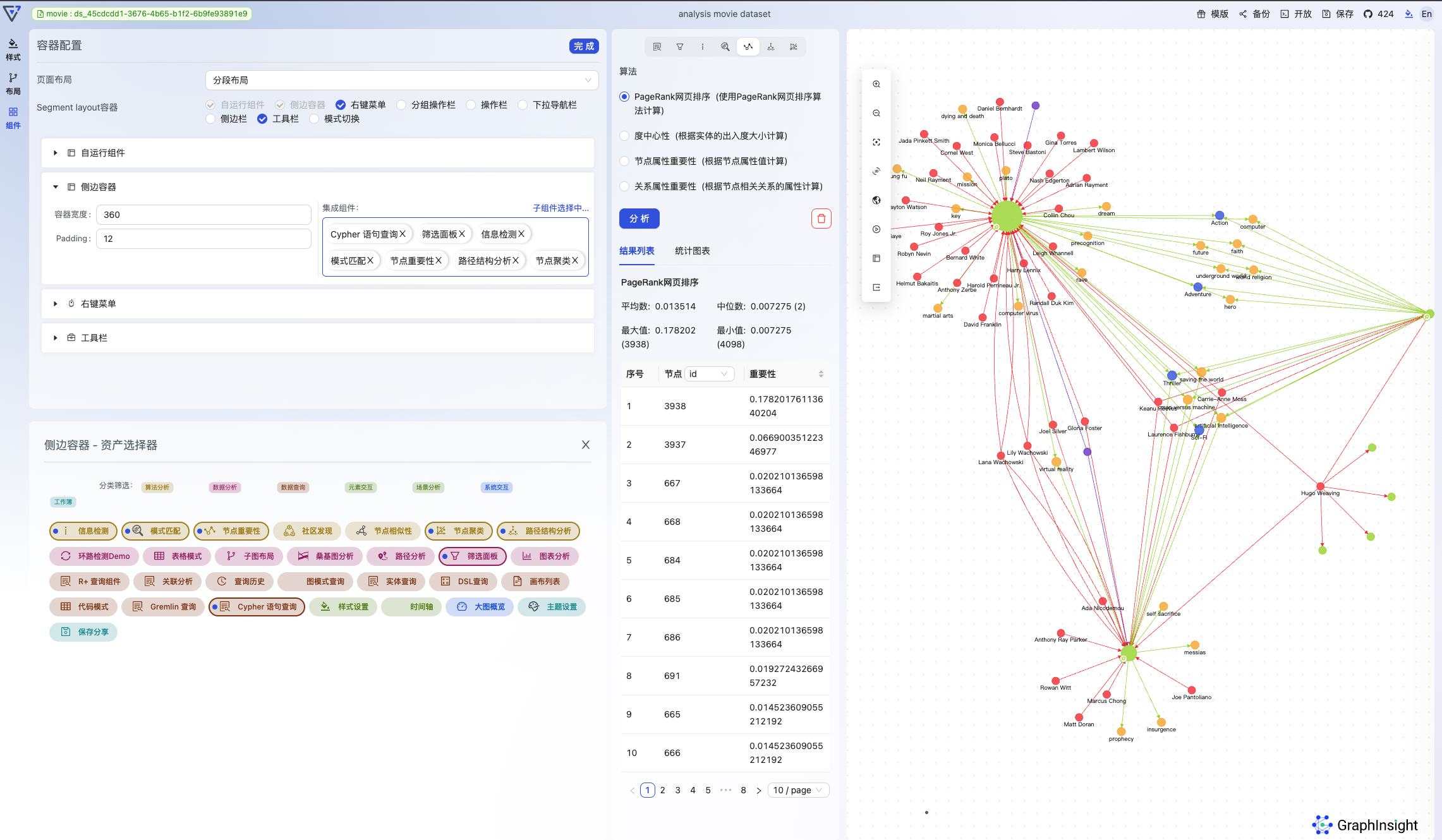Open the 10 / page pagination dropdown
Image resolution: width=1442 pixels, height=840 pixels.
tap(798, 790)
